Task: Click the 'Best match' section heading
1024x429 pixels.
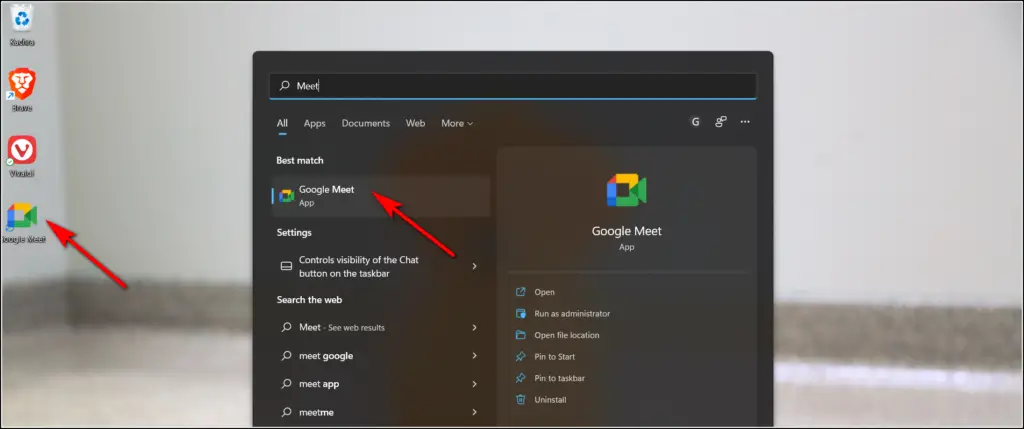Action: [x=300, y=161]
